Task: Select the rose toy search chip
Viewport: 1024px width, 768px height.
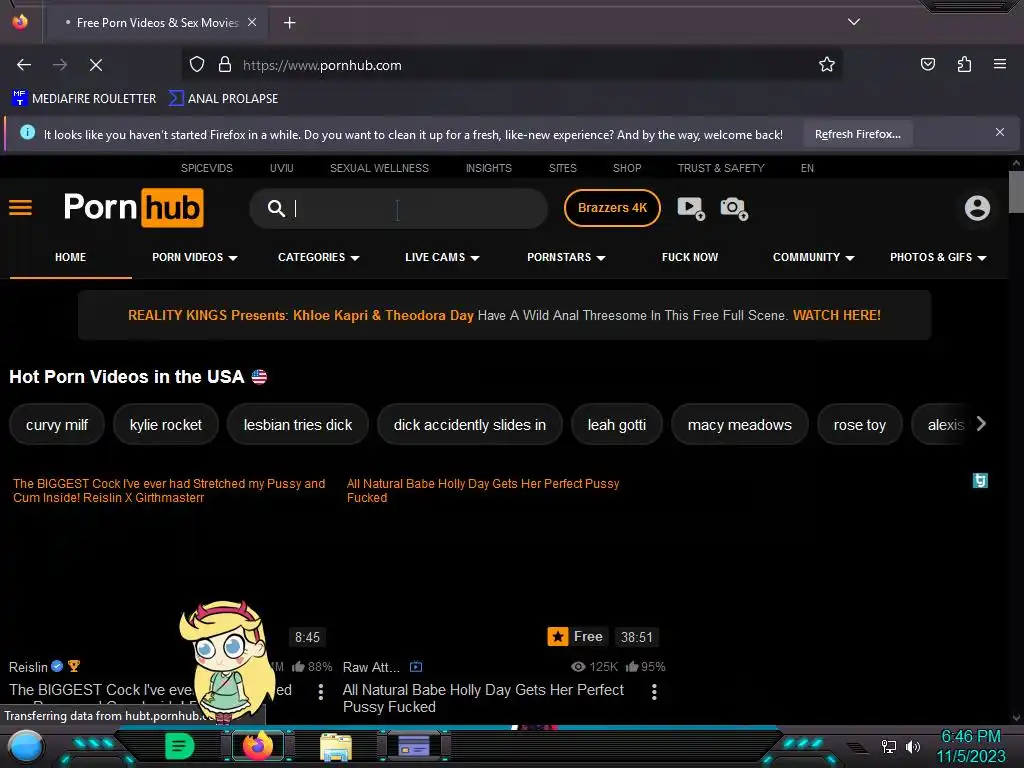Action: coord(859,424)
